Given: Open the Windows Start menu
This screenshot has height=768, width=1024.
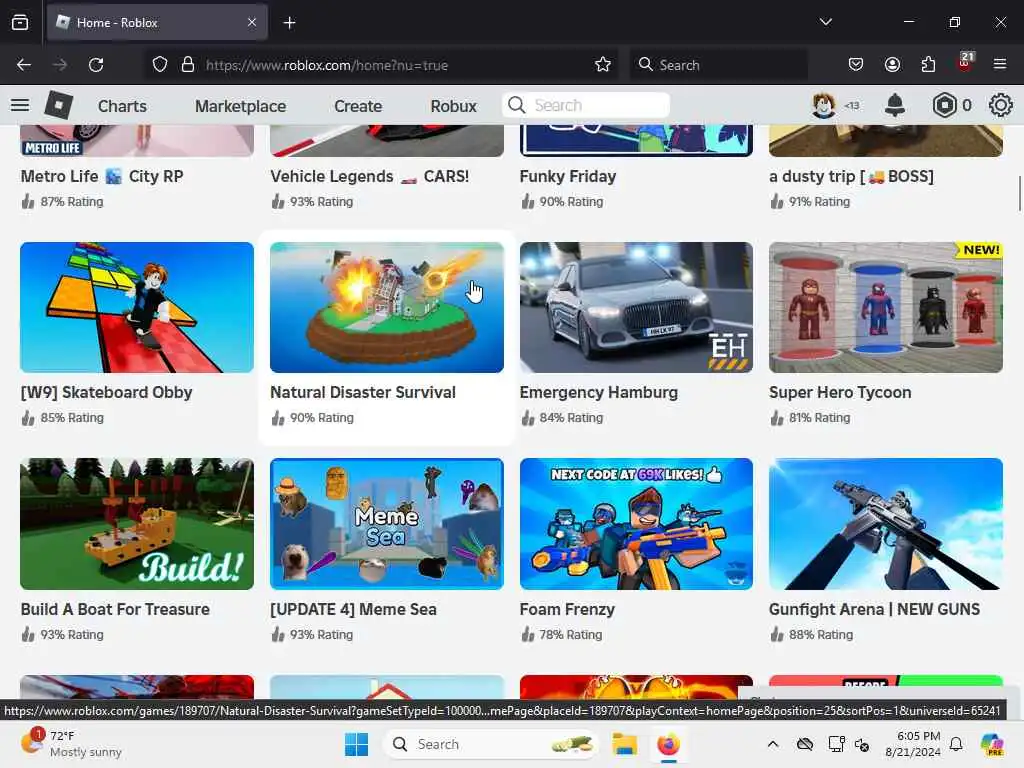Looking at the screenshot, I should 357,744.
